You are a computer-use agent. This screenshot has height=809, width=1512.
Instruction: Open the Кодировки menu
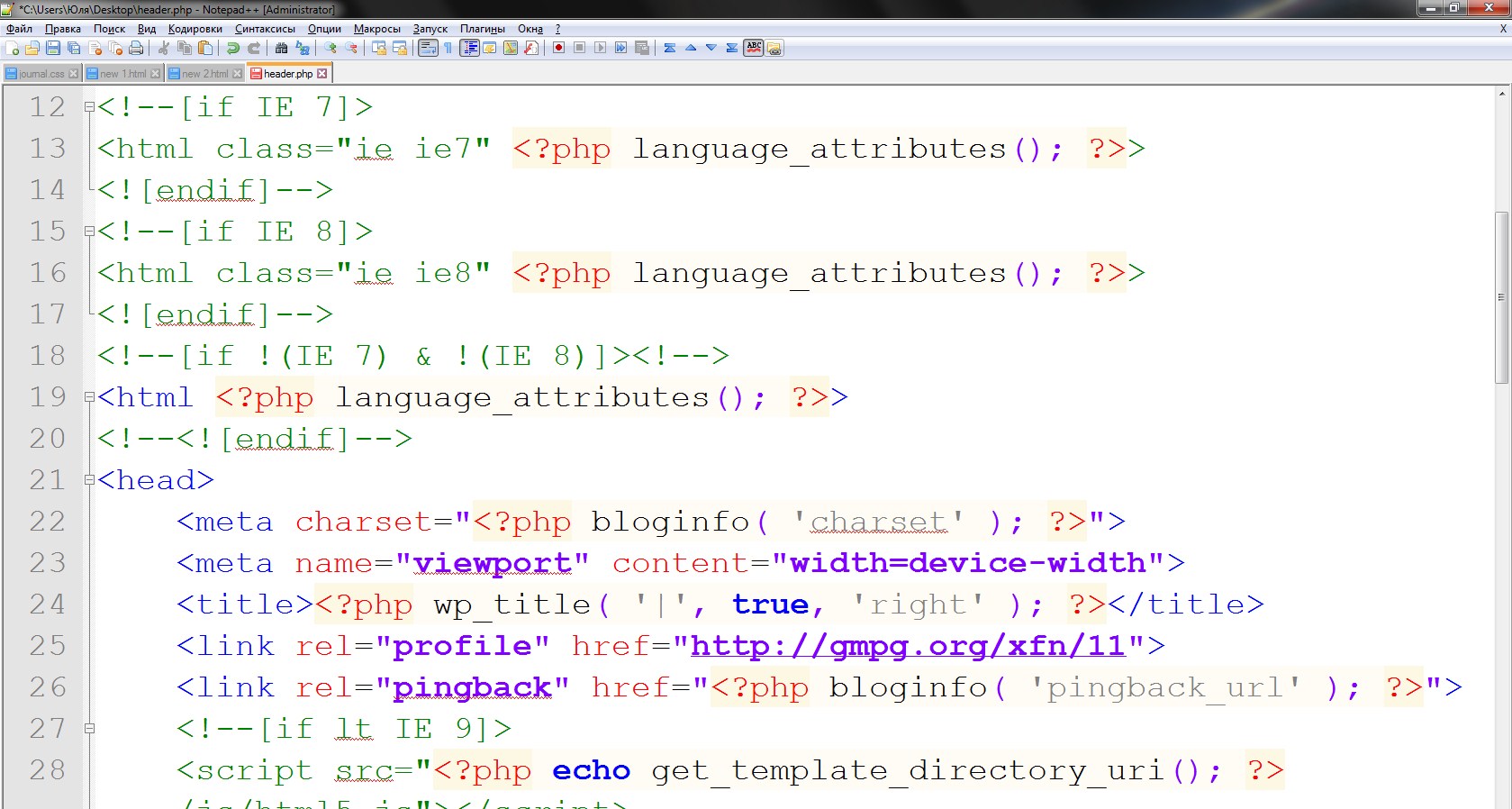pos(195,29)
